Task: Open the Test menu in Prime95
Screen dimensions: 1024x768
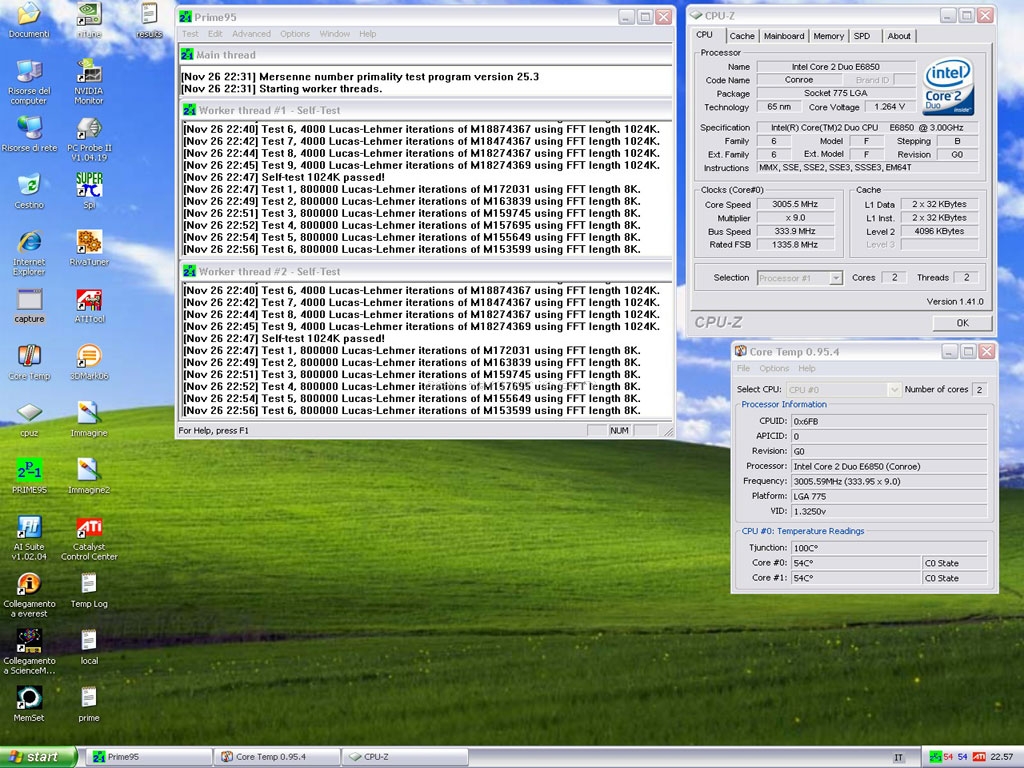Action: click(x=190, y=34)
